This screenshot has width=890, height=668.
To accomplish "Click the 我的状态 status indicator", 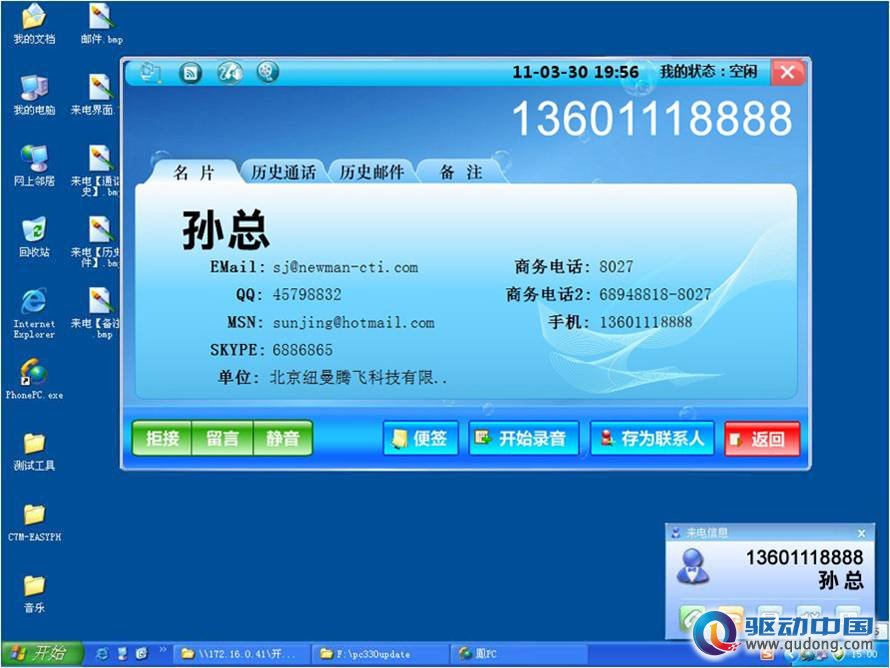I will coord(708,72).
